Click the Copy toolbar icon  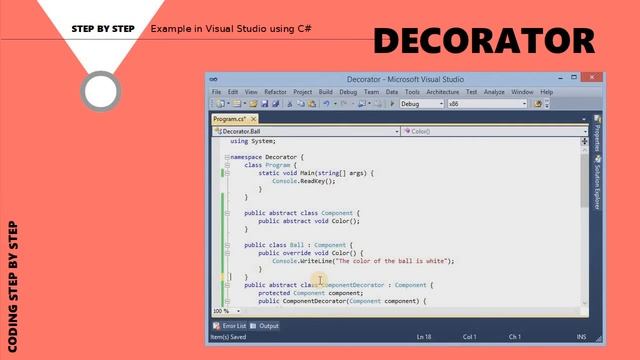coord(301,104)
